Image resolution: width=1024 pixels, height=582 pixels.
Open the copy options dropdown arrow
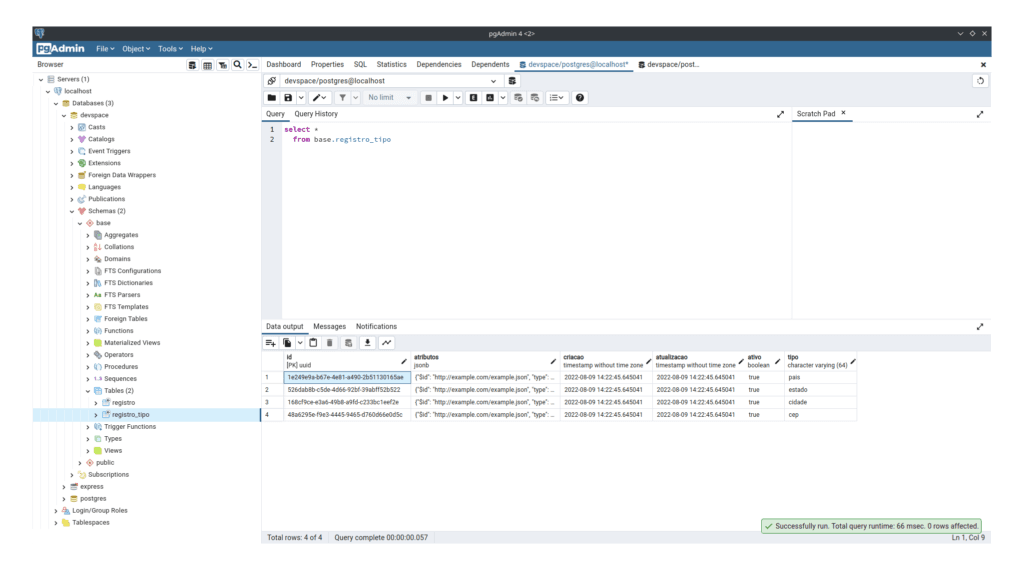[300, 343]
